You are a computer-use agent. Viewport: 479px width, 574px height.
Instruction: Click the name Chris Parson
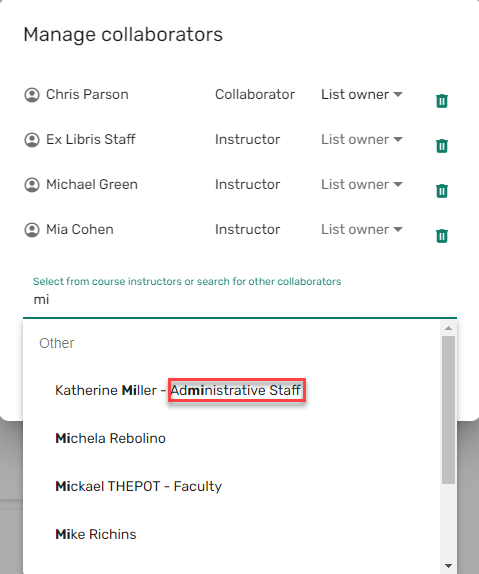pyautogui.click(x=87, y=94)
